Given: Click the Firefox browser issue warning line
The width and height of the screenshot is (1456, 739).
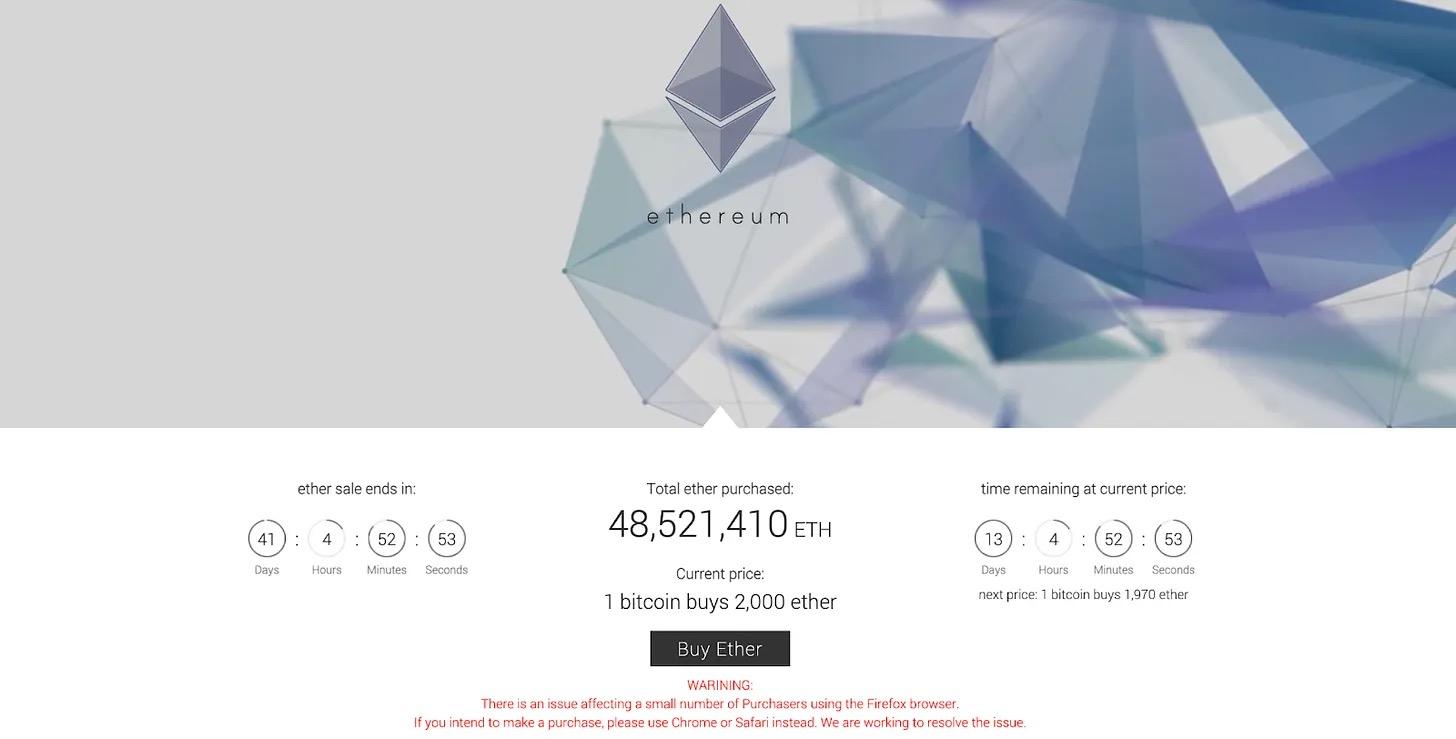Looking at the screenshot, I should tap(720, 704).
